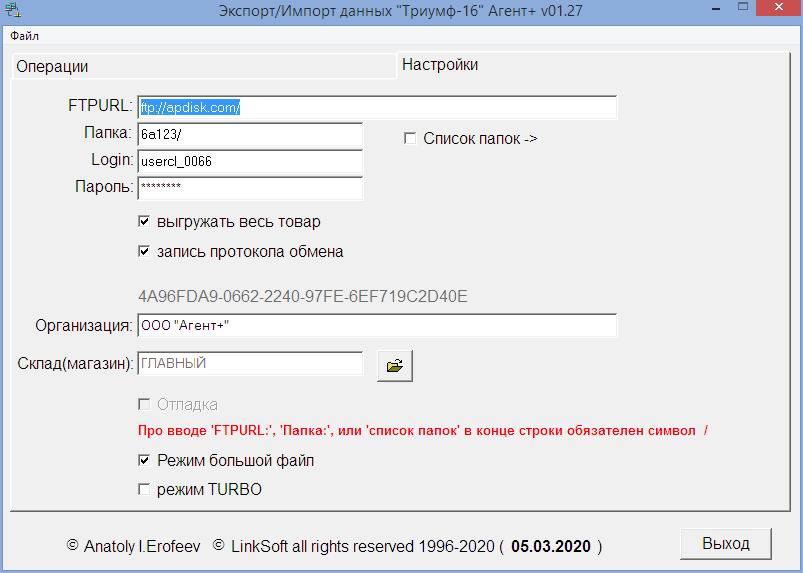The height and width of the screenshot is (573, 803).
Task: Close the window with red X
Action: (x=779, y=8)
